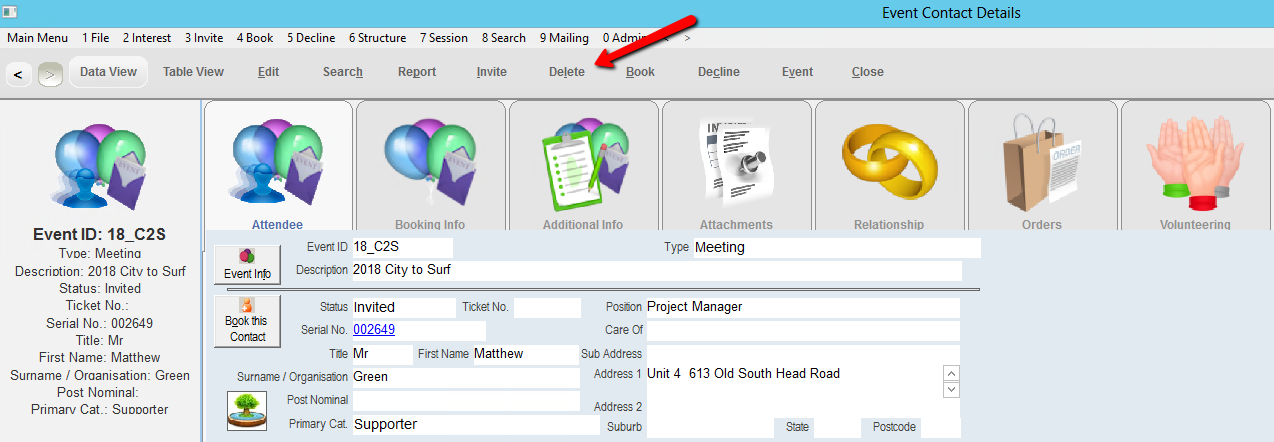1274x442 pixels.
Task: Switch to Table View
Action: 193,72
